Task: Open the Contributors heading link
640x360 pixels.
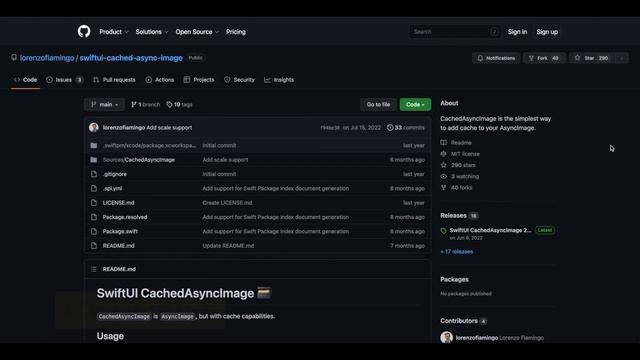Action: pyautogui.click(x=459, y=321)
